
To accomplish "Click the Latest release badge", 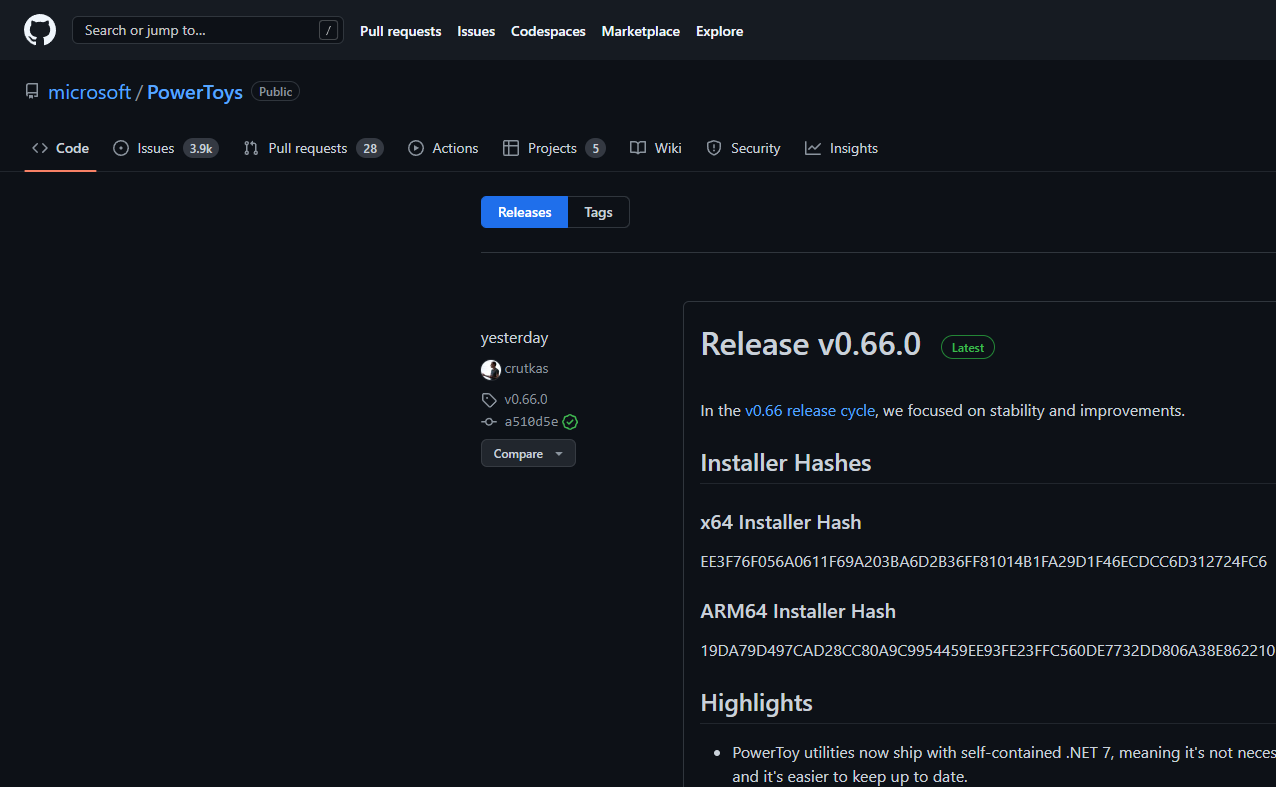I will 968,348.
